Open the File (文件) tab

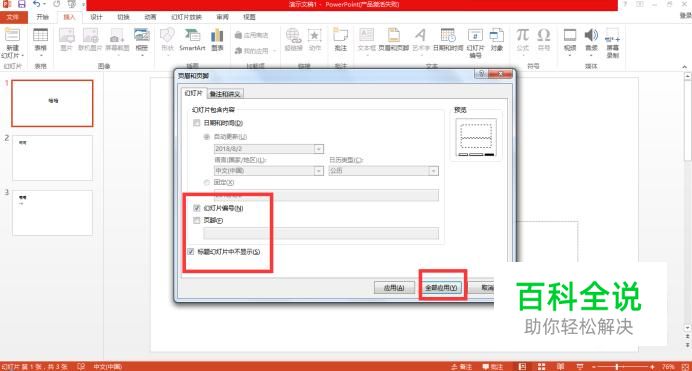[x=13, y=17]
